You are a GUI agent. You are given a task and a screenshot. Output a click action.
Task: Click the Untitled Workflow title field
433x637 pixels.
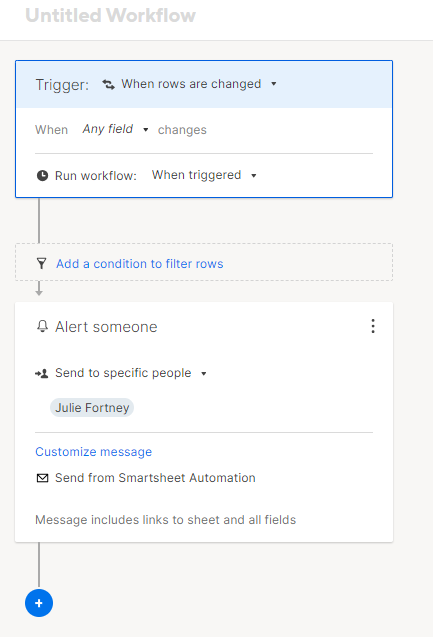point(110,15)
